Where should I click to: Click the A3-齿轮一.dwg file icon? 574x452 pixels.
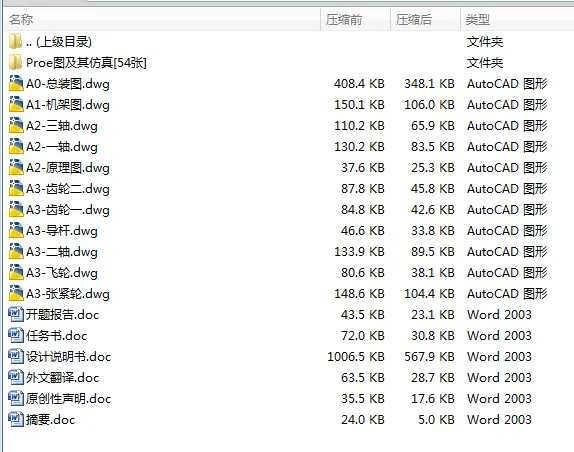click(x=16, y=209)
